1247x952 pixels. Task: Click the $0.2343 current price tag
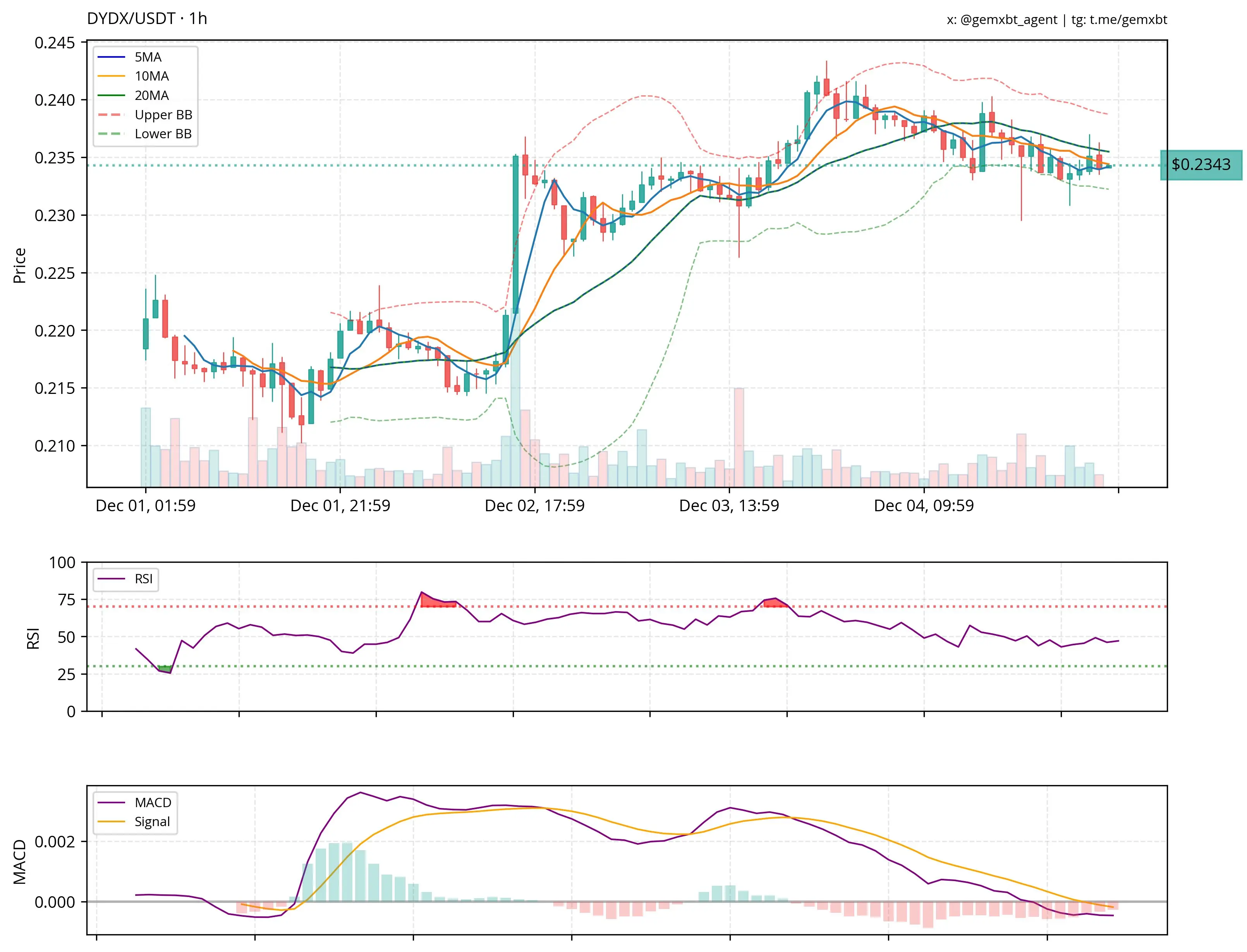point(1200,165)
